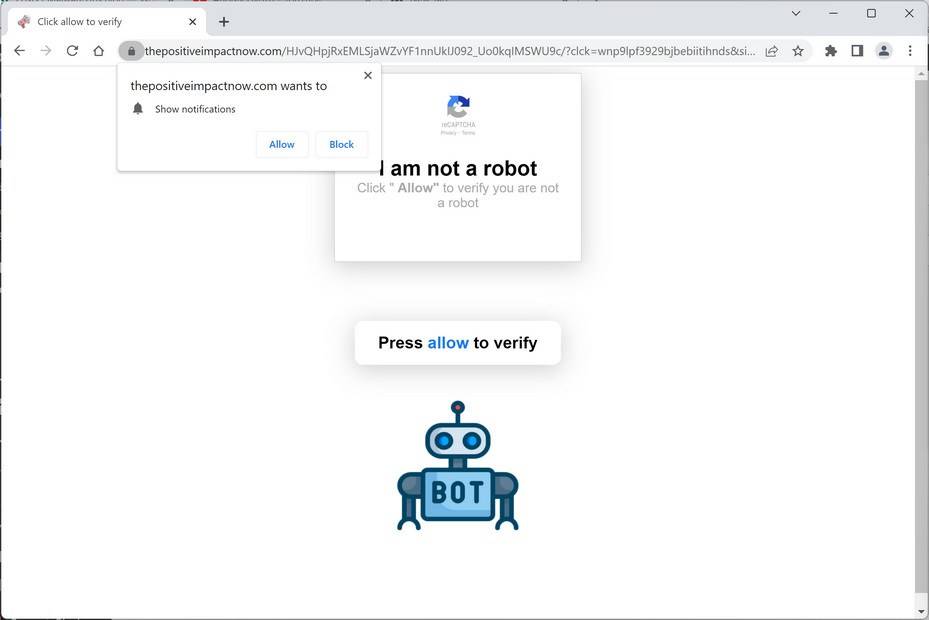
Task: Toggle the browser side panel icon
Action: tap(857, 51)
